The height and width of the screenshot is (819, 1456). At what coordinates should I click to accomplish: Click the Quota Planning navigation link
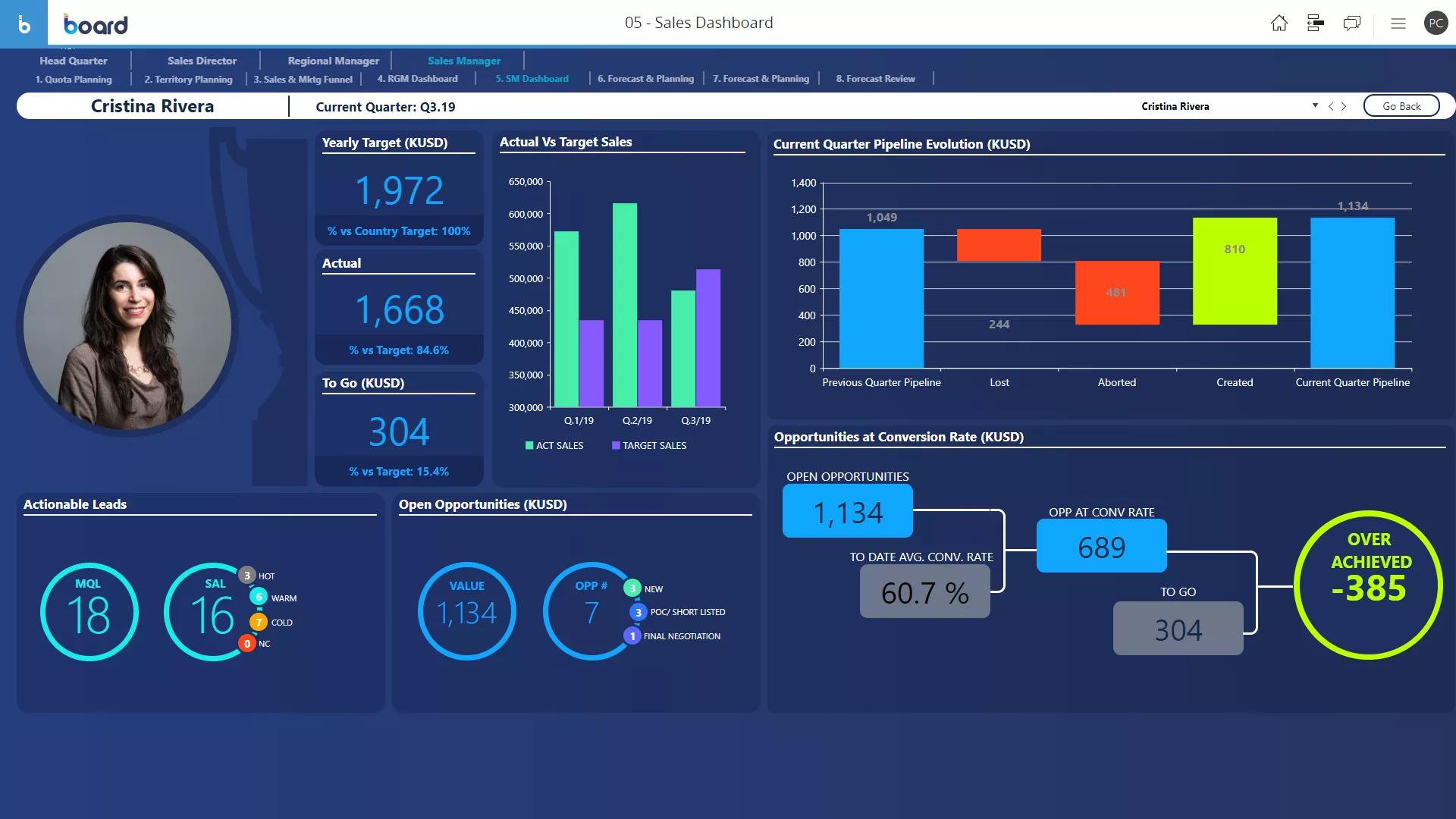tap(73, 78)
